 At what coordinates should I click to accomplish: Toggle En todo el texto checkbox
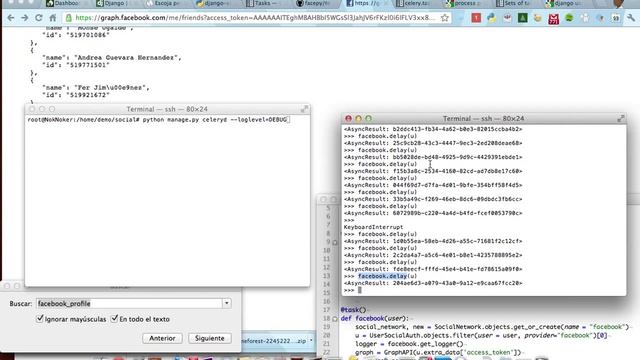(x=114, y=318)
